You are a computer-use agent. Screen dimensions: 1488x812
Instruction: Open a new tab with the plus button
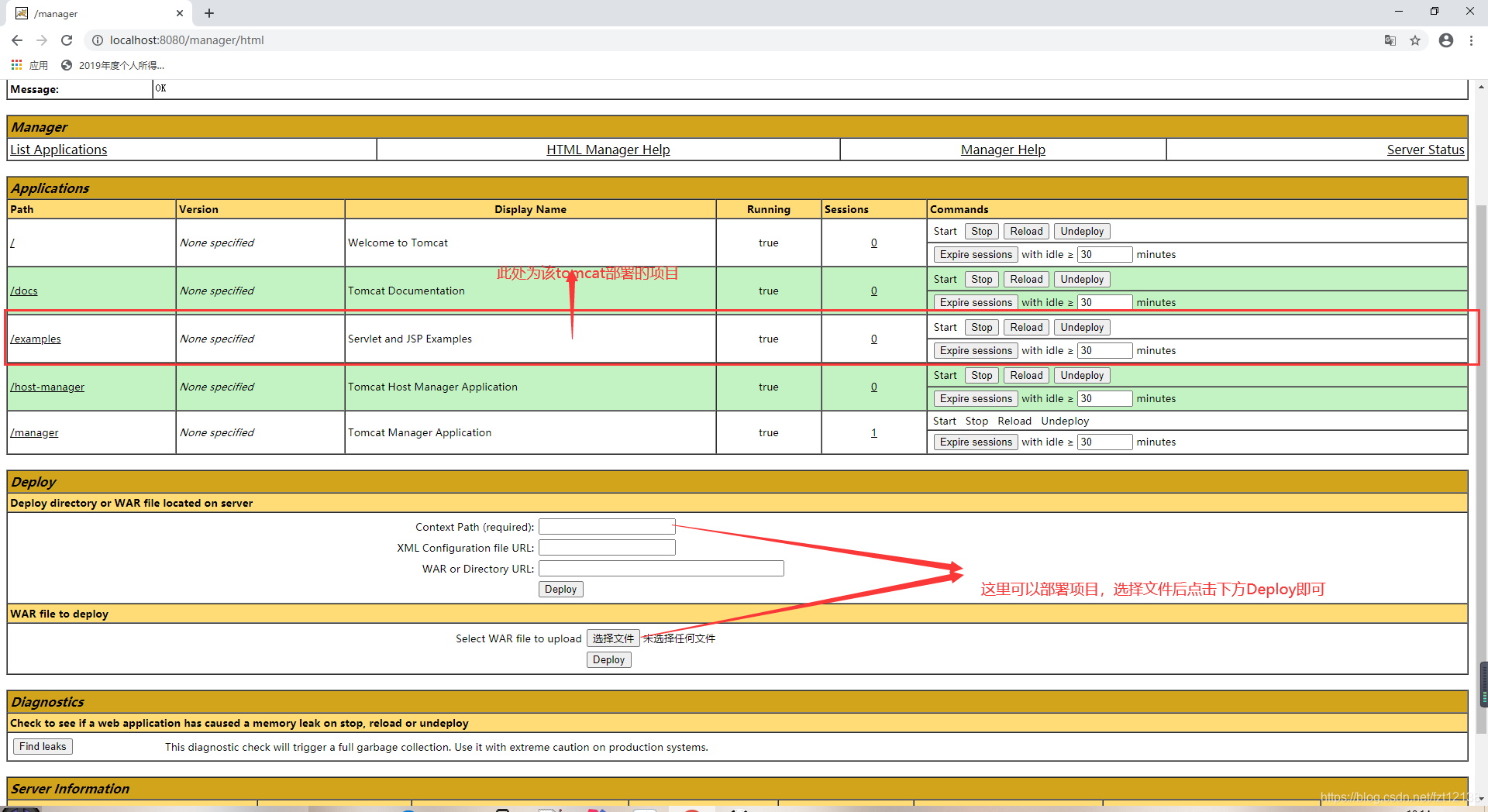pyautogui.click(x=209, y=13)
